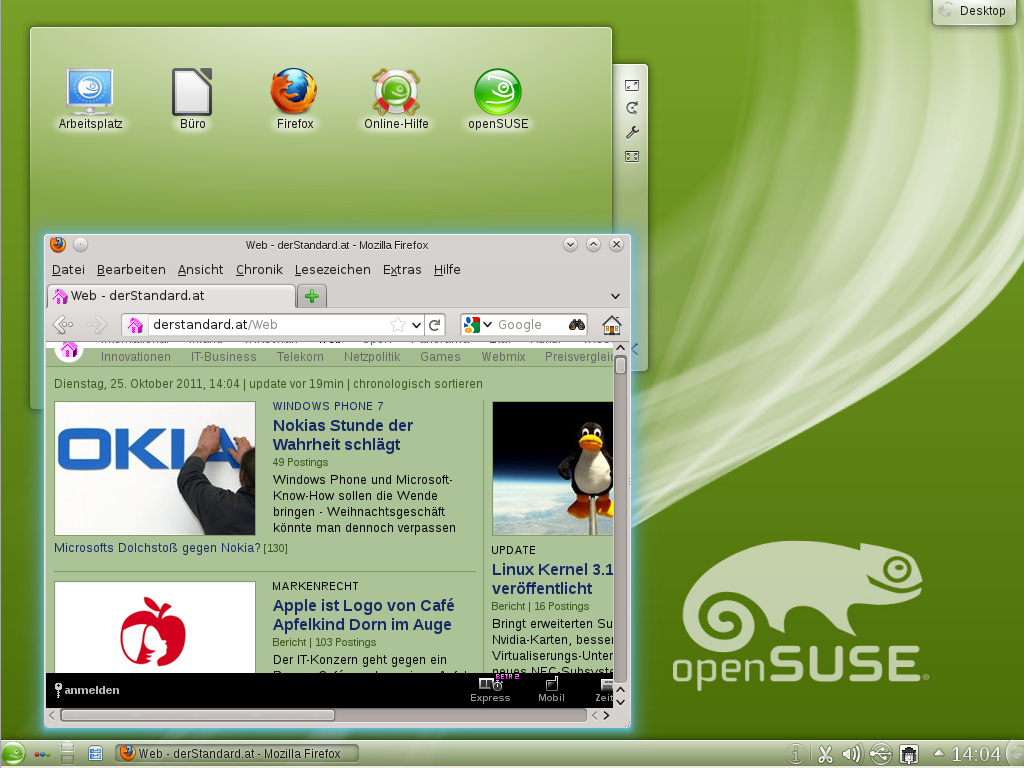Click the Nokia article thumbnail
Viewport: 1024px width, 768px height.
[x=155, y=469]
